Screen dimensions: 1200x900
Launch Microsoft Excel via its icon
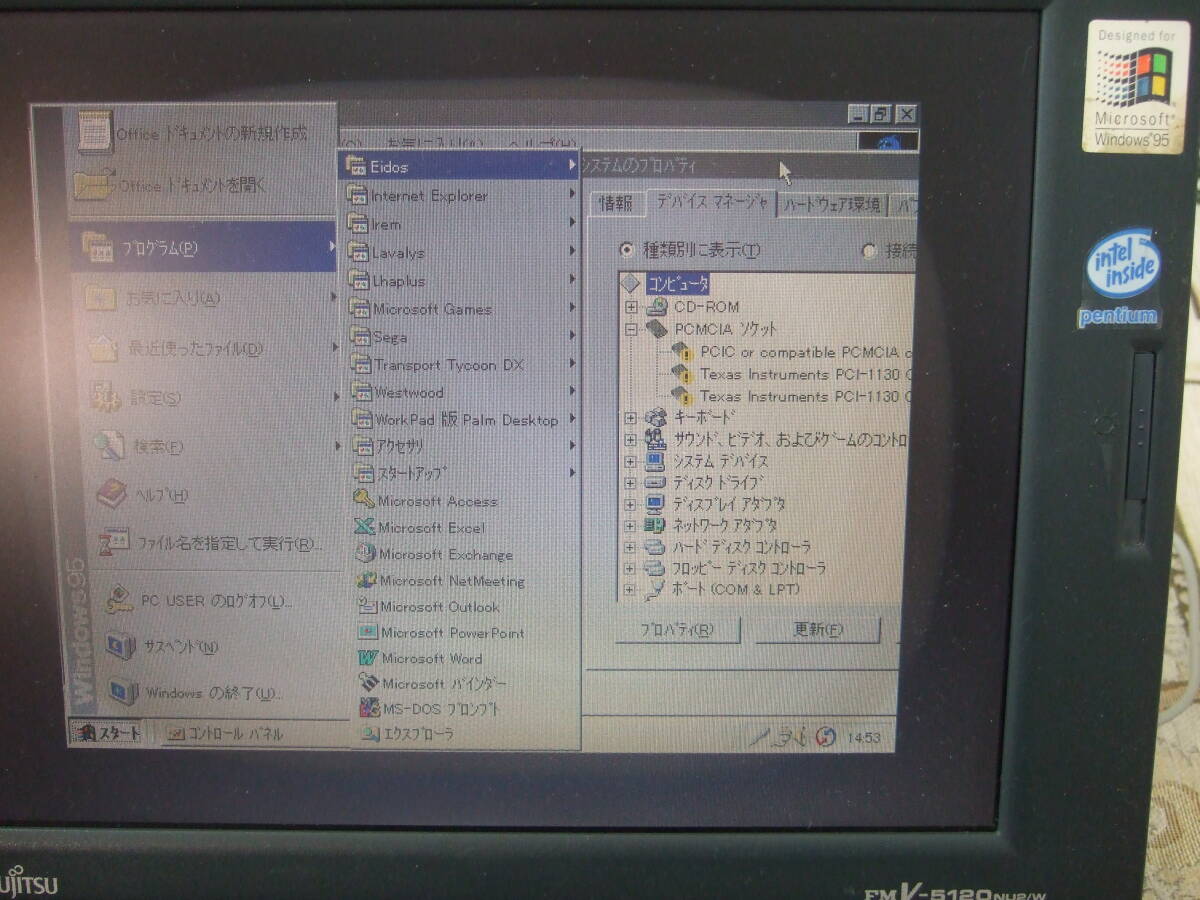pos(365,527)
